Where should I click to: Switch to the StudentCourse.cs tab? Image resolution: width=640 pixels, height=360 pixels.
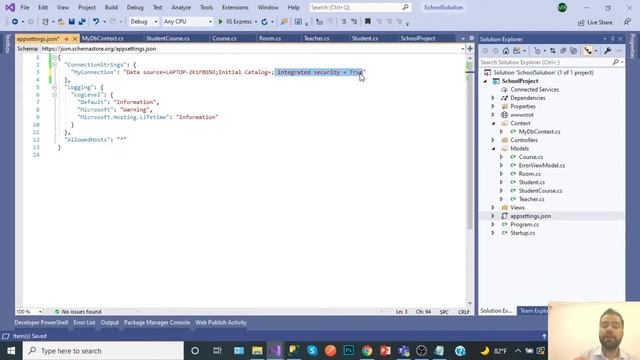[168, 38]
